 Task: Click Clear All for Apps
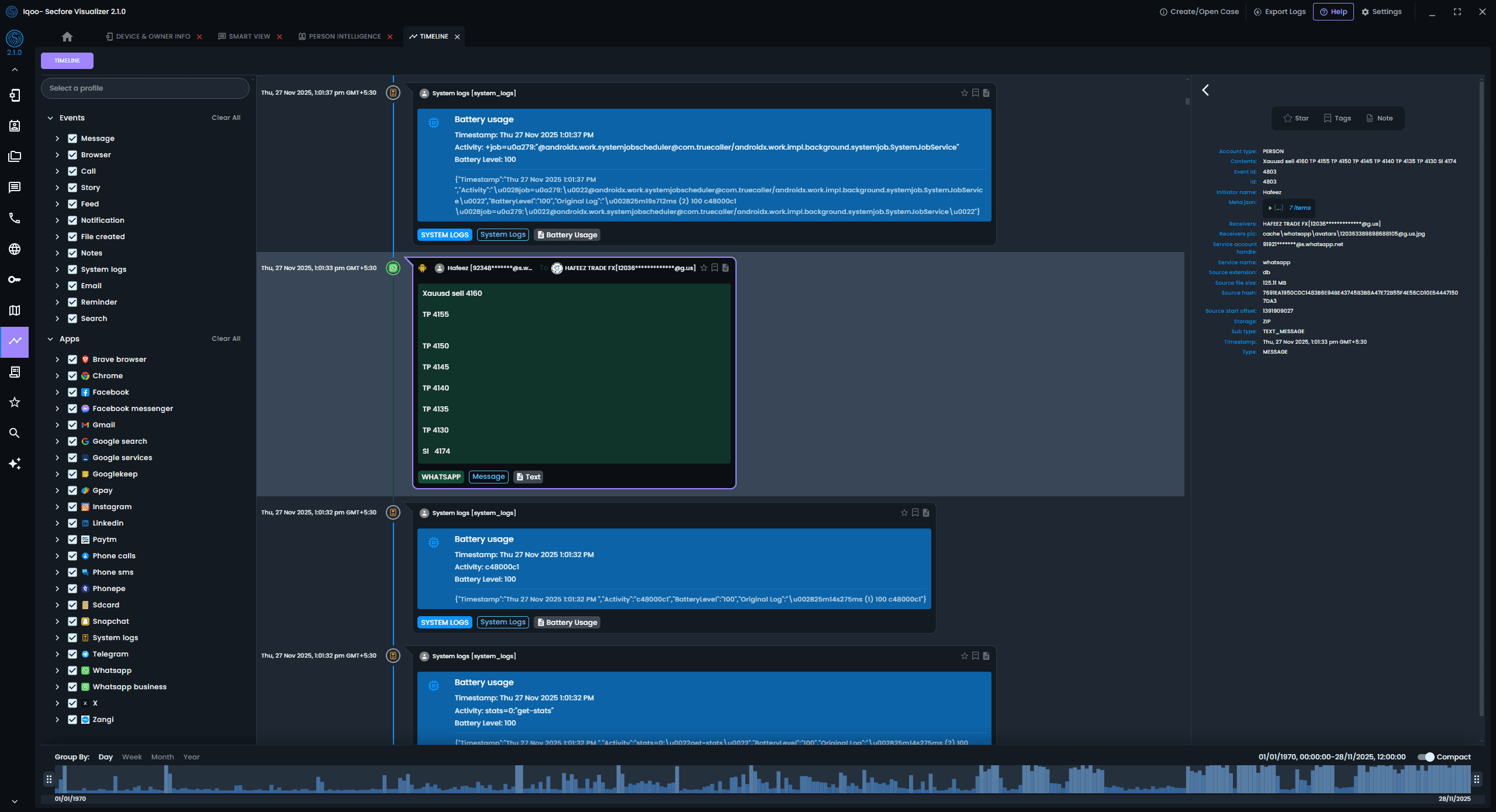click(x=226, y=339)
